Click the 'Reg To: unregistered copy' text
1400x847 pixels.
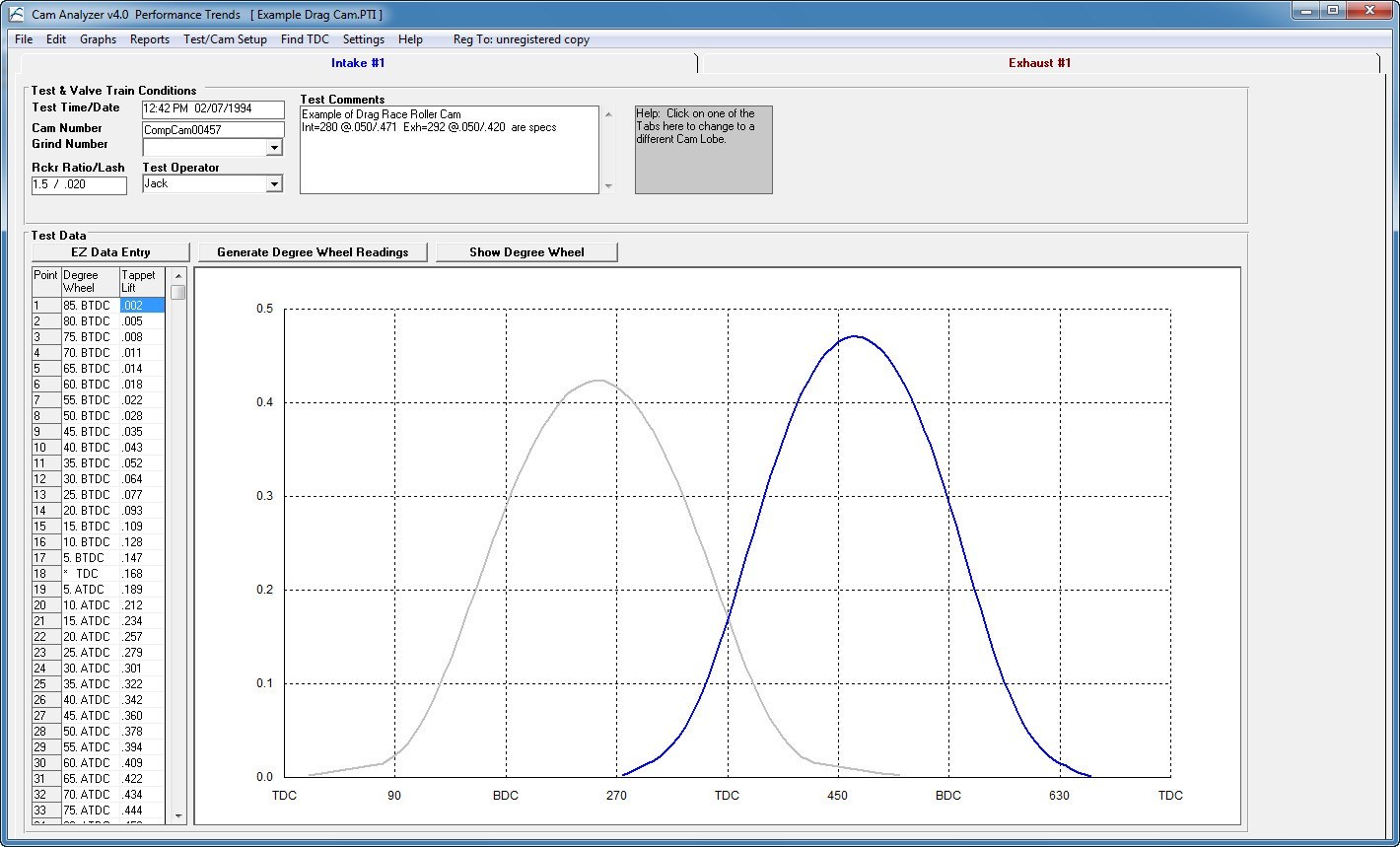[x=522, y=39]
